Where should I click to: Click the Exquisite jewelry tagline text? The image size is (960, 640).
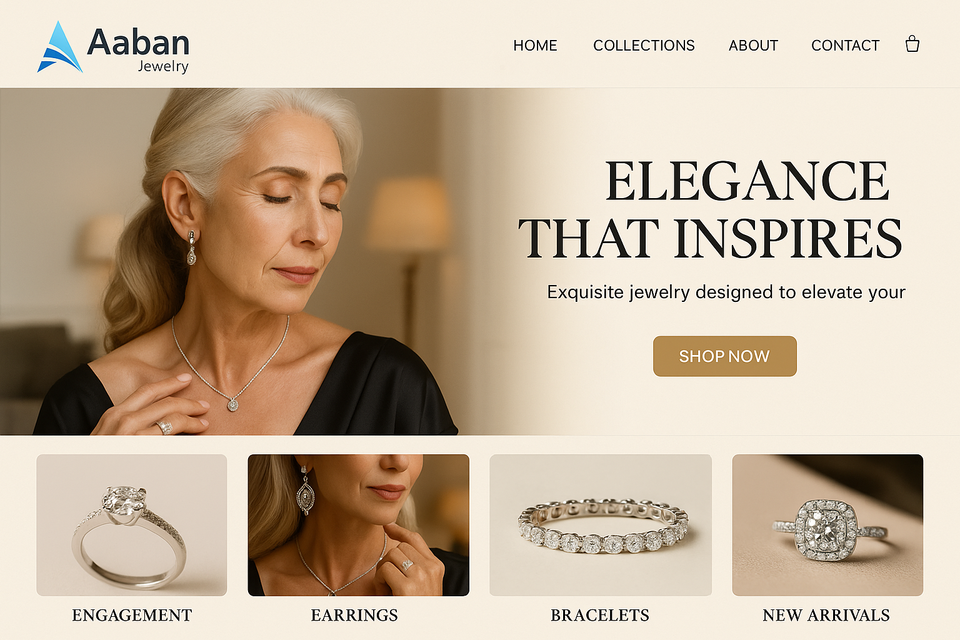726,292
